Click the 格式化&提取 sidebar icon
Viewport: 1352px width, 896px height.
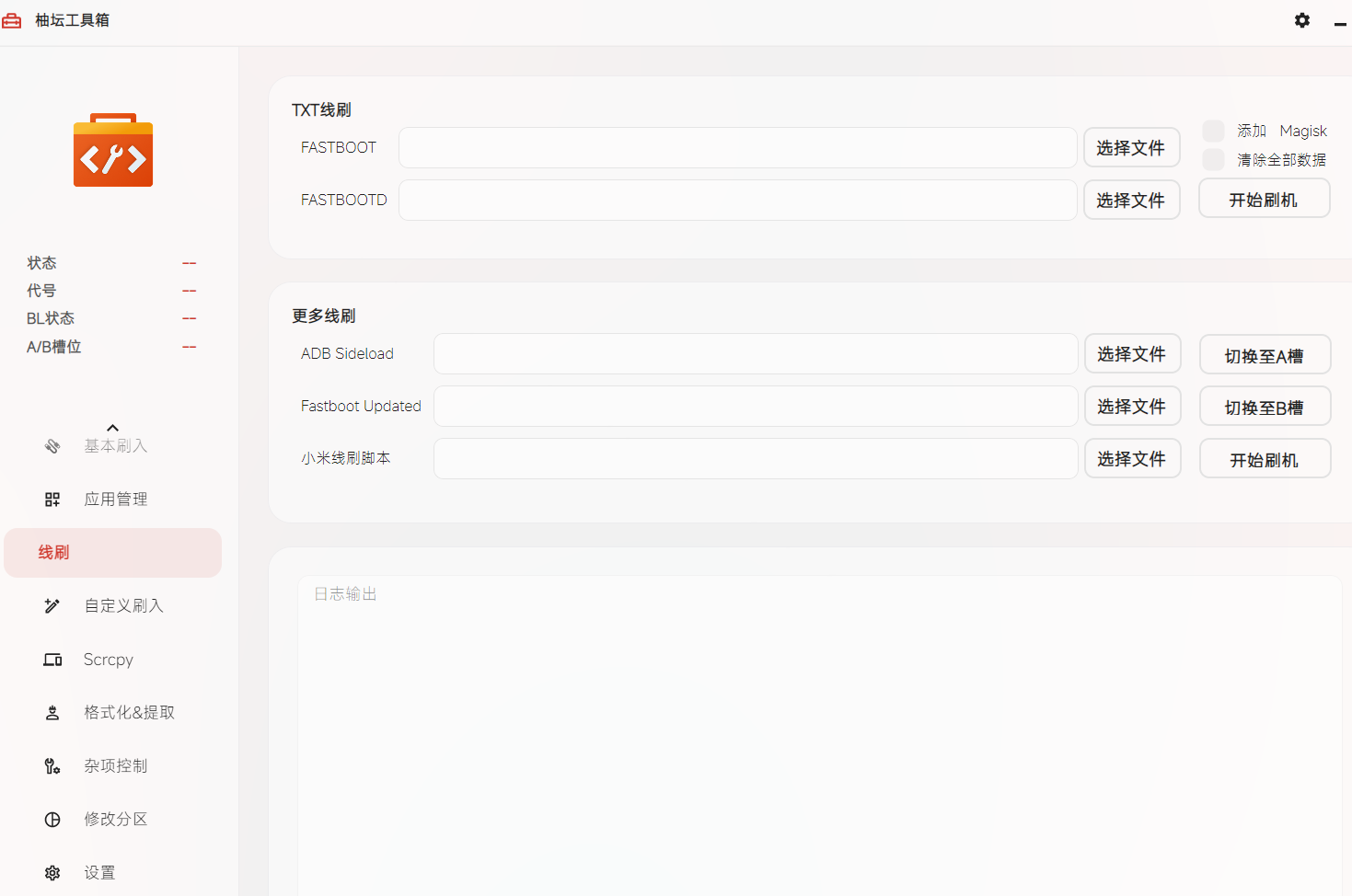tap(52, 713)
